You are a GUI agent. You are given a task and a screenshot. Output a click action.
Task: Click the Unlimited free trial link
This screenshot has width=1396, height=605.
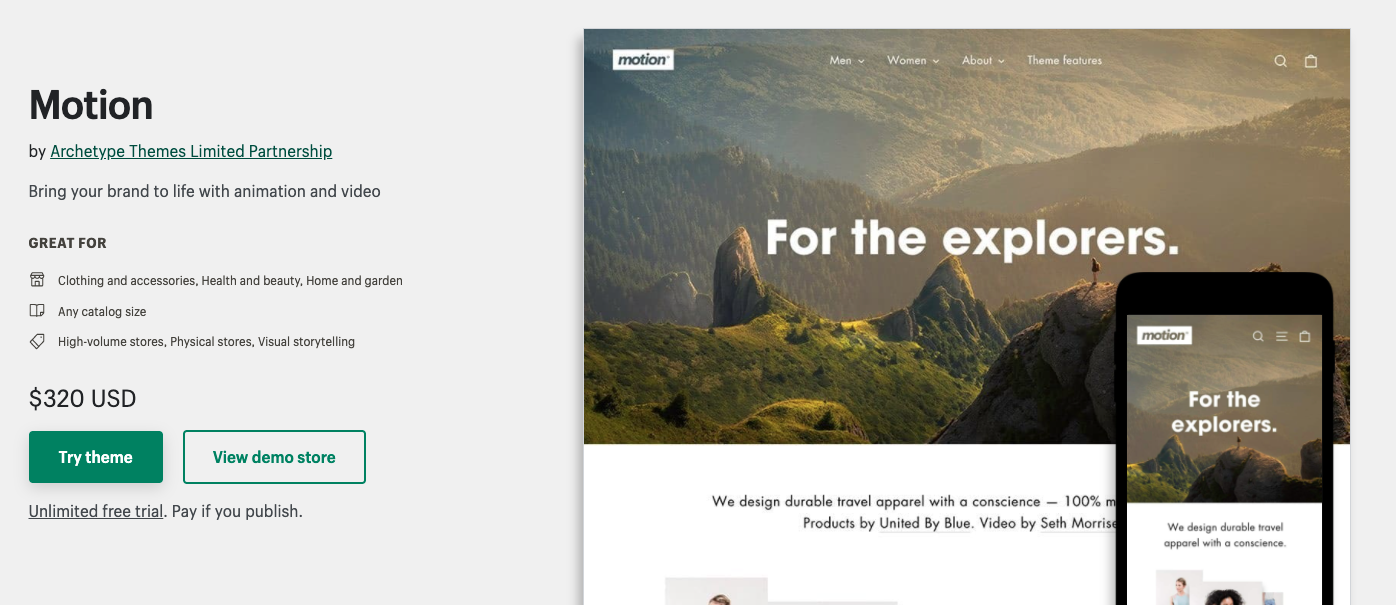point(96,511)
